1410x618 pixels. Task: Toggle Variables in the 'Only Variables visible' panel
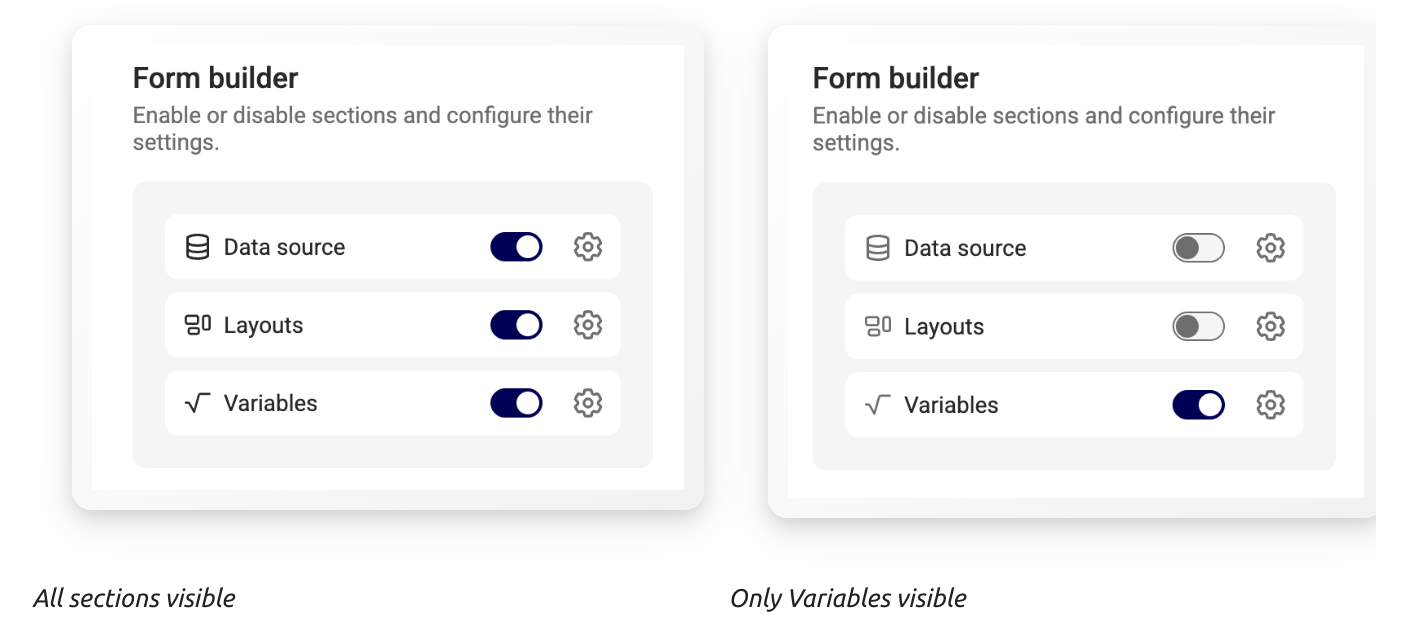1198,405
